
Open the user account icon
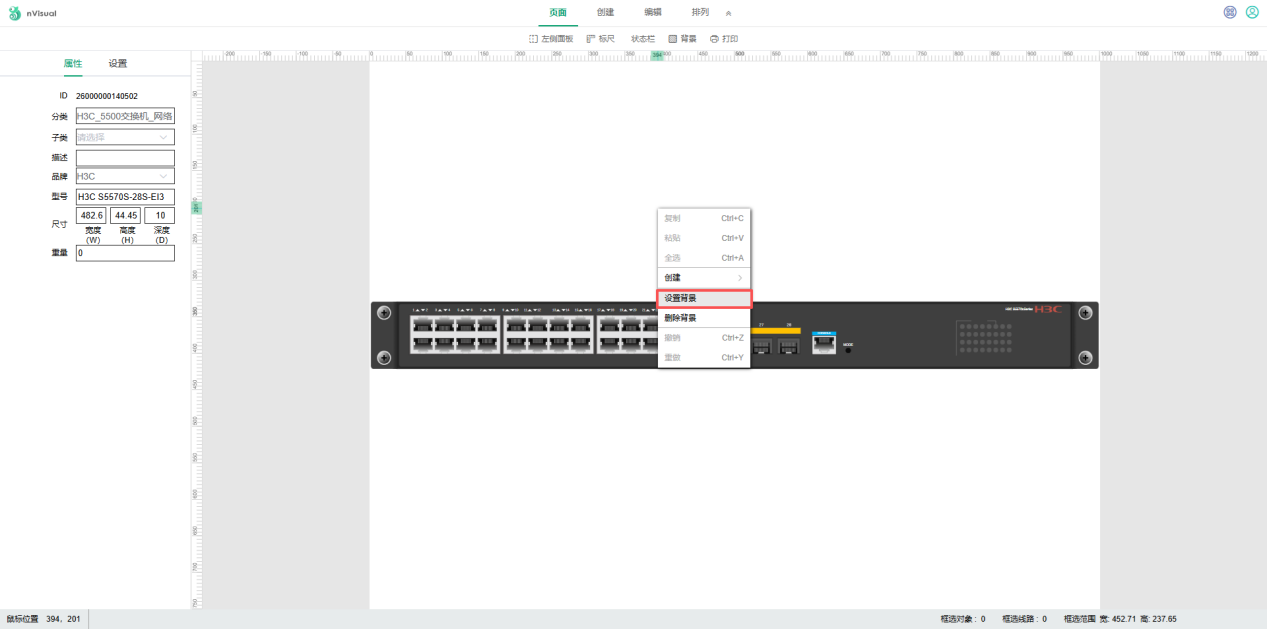(1251, 12)
